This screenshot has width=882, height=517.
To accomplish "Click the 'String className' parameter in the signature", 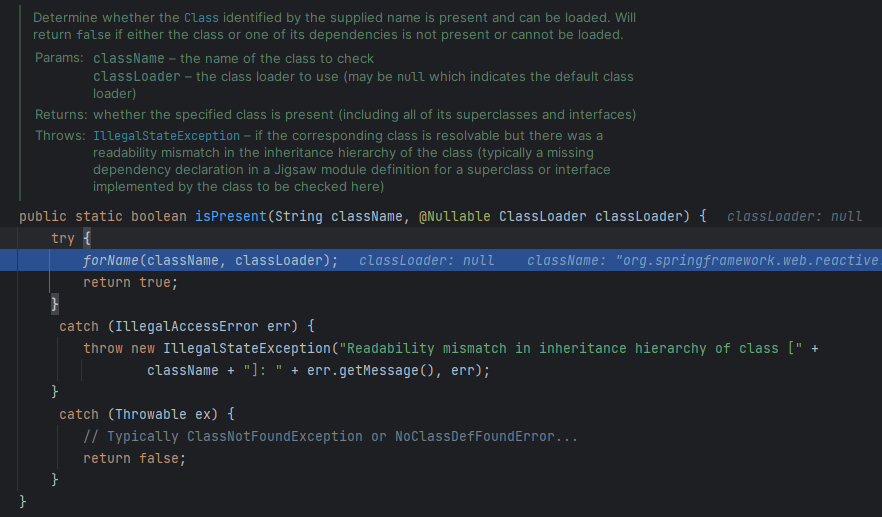I will tap(339, 216).
